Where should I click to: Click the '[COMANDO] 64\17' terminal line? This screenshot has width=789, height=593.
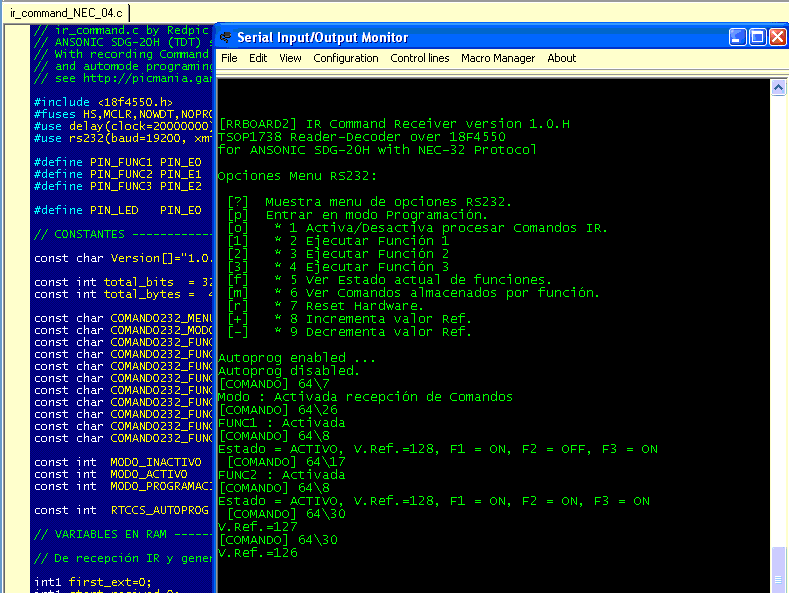(x=286, y=462)
